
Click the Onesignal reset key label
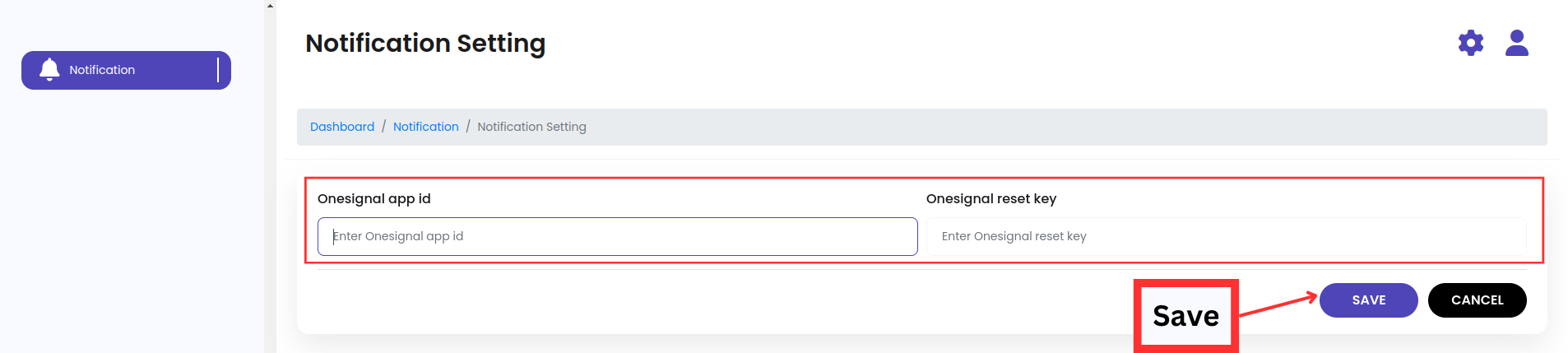(x=990, y=198)
